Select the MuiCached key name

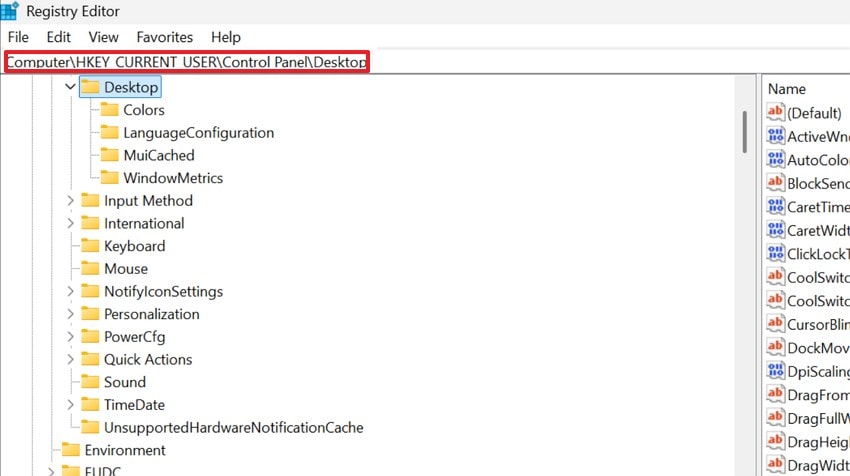coord(159,156)
